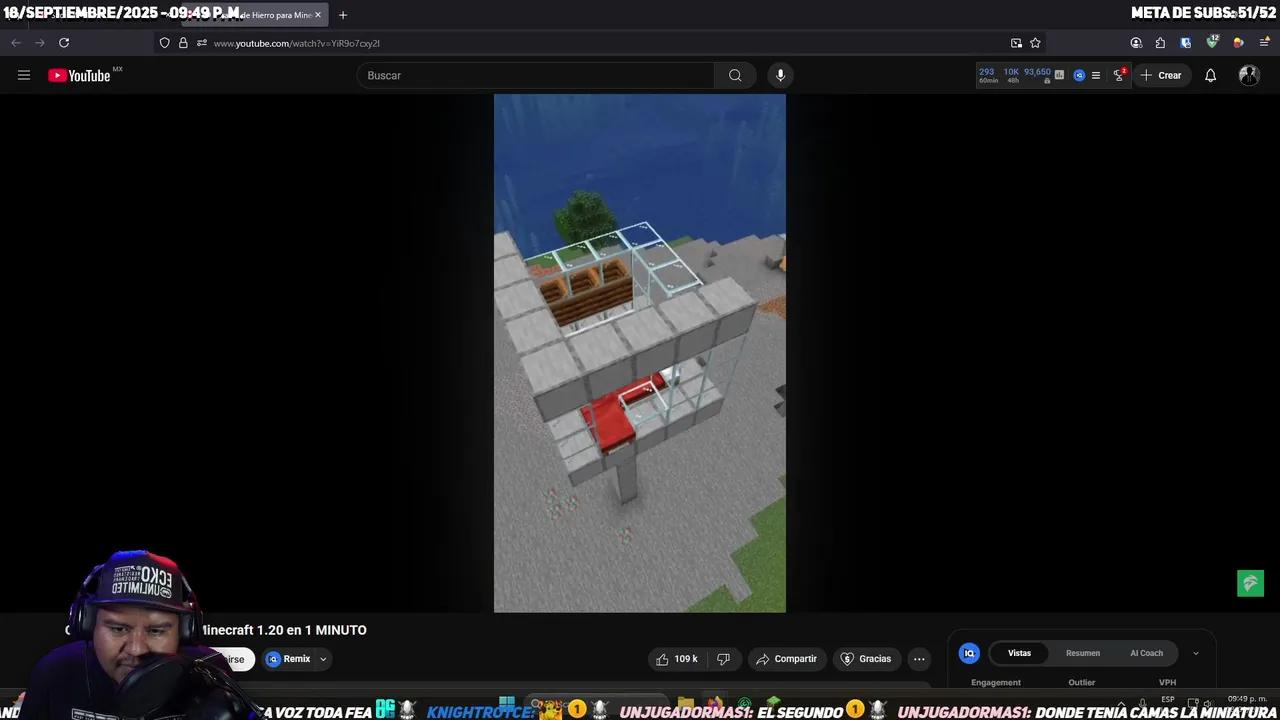Show site security padlock info
The image size is (1280, 720).
tap(183, 43)
